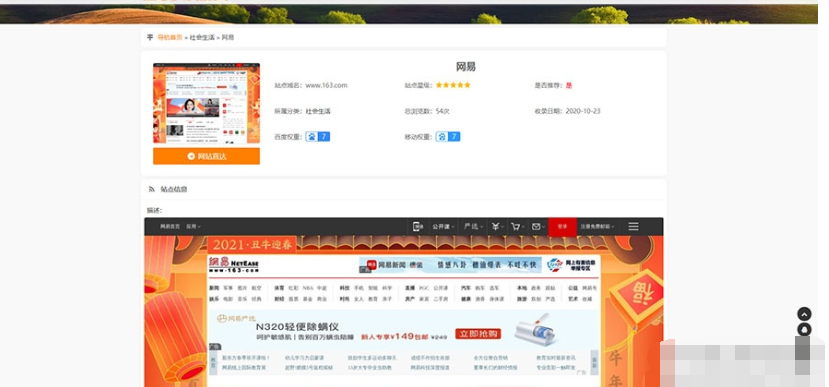Click the round QQ contact button
The image size is (829, 387).
point(804,330)
